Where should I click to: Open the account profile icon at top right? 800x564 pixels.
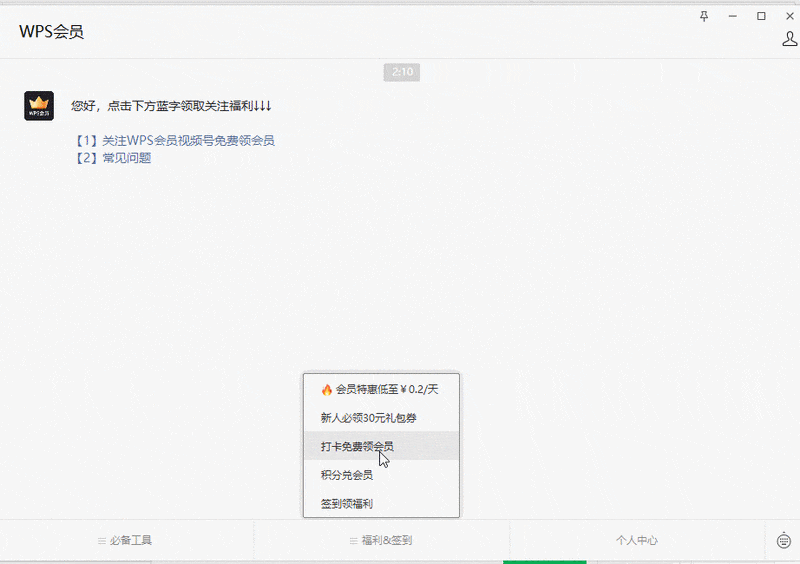click(789, 39)
